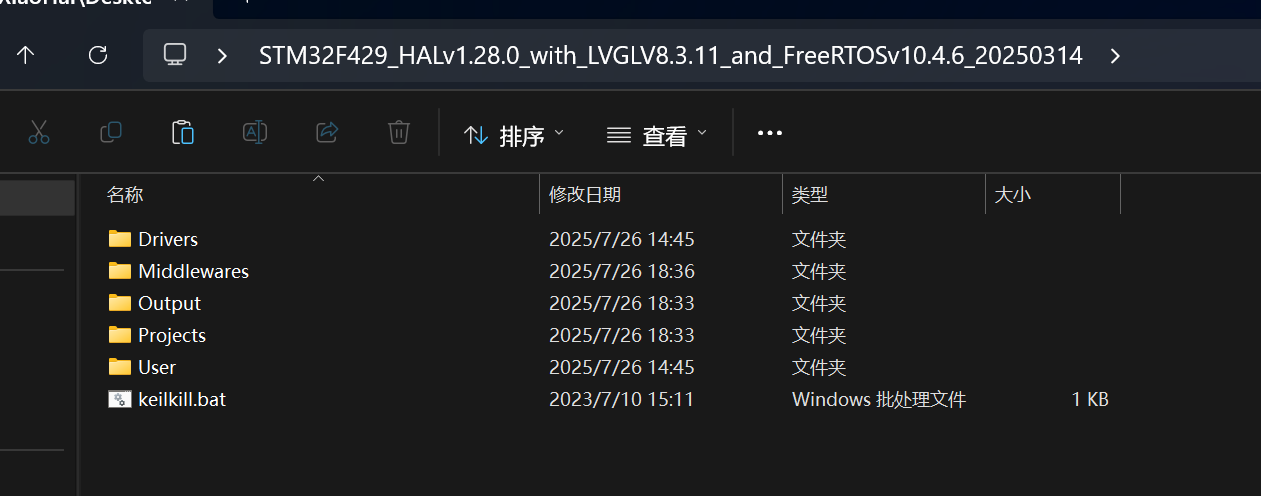Click the 类型 column header
1261x496 pixels.
pos(810,195)
